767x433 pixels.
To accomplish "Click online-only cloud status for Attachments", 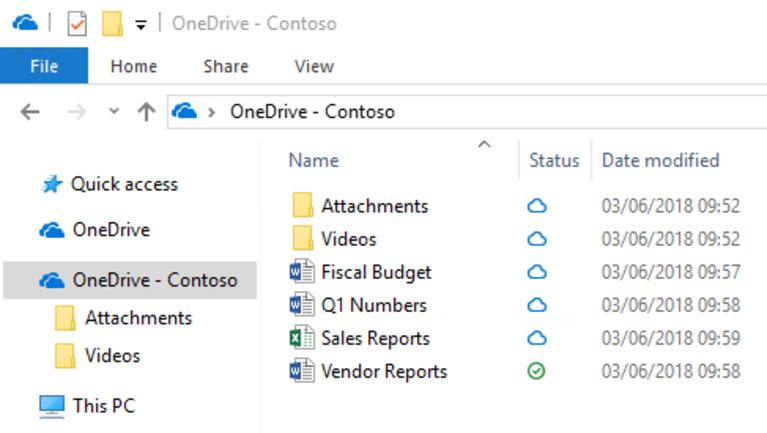I will tap(537, 206).
